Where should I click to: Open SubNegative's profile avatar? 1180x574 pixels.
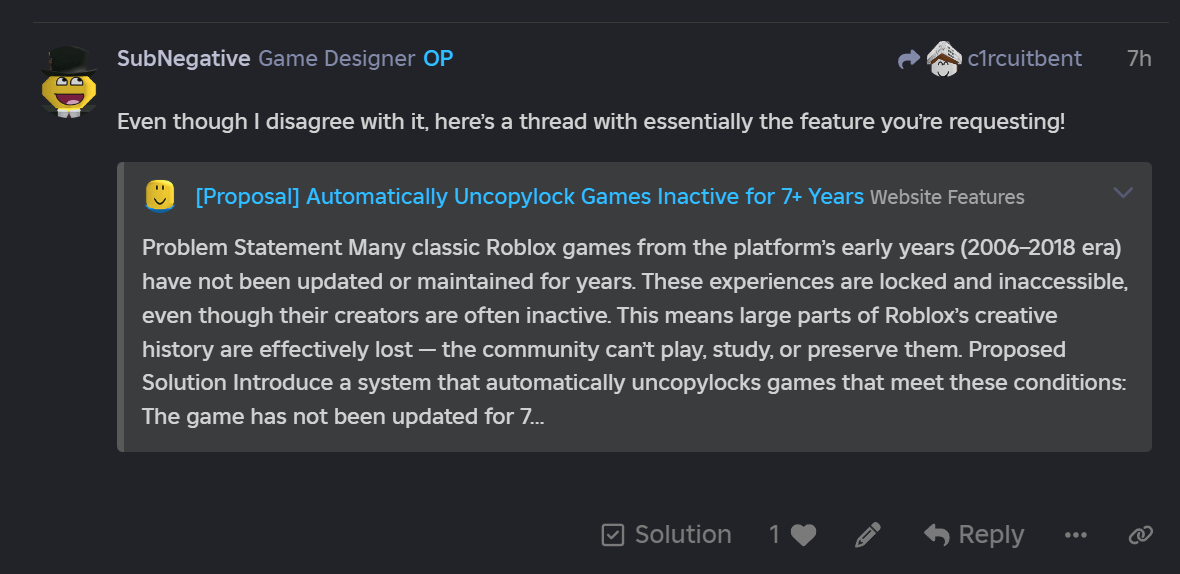point(69,82)
